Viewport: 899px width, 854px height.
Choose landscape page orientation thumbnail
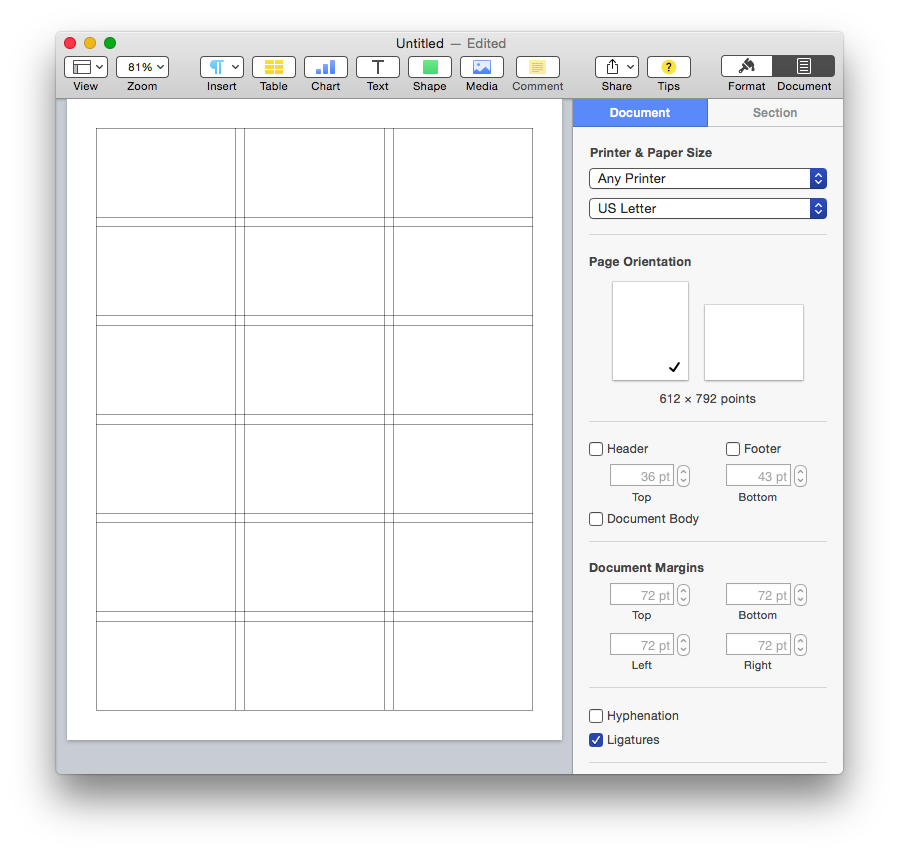753,342
